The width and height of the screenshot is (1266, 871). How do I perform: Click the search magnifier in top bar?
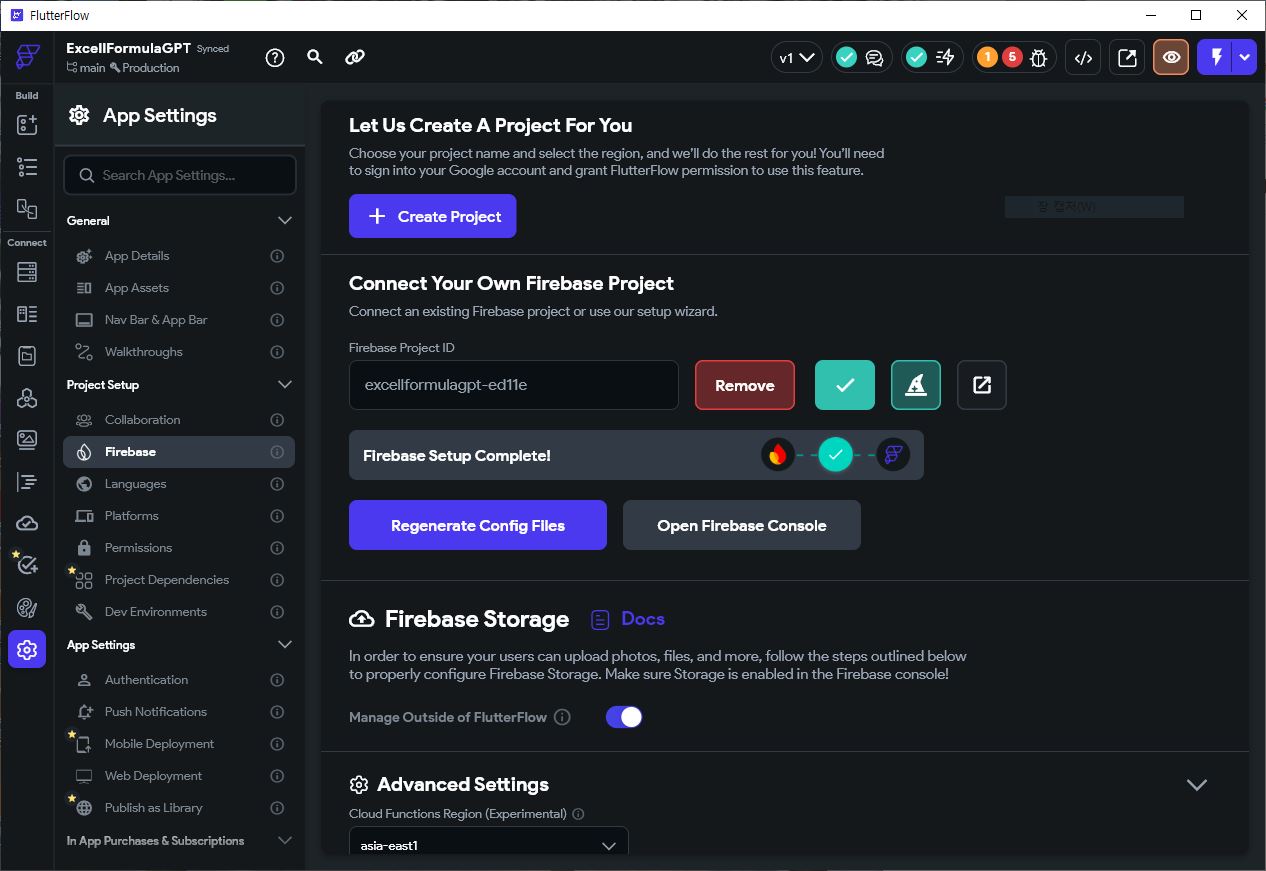pos(315,57)
